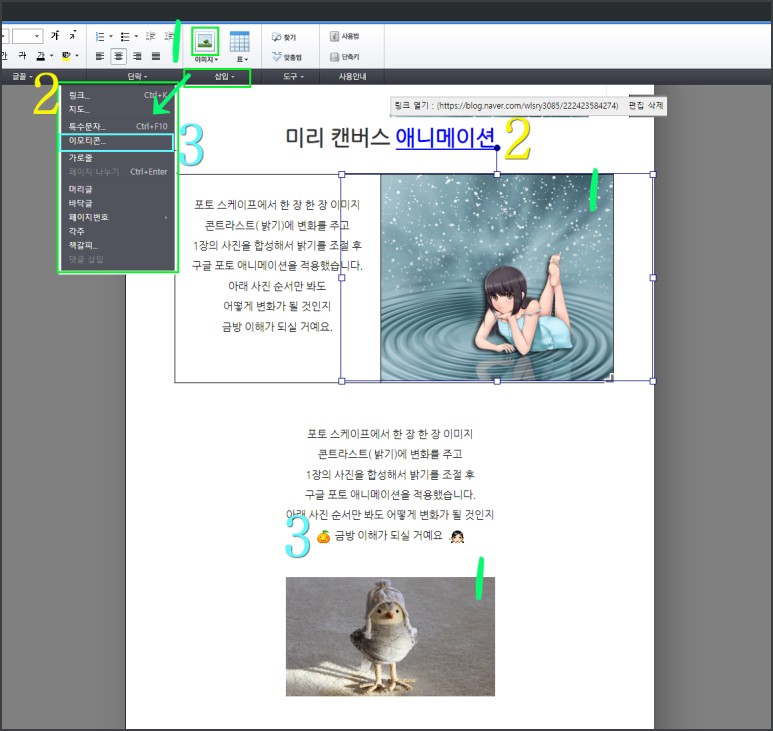Click the bulleted list icon
Image resolution: width=773 pixels, height=731 pixels.
click(x=125, y=36)
